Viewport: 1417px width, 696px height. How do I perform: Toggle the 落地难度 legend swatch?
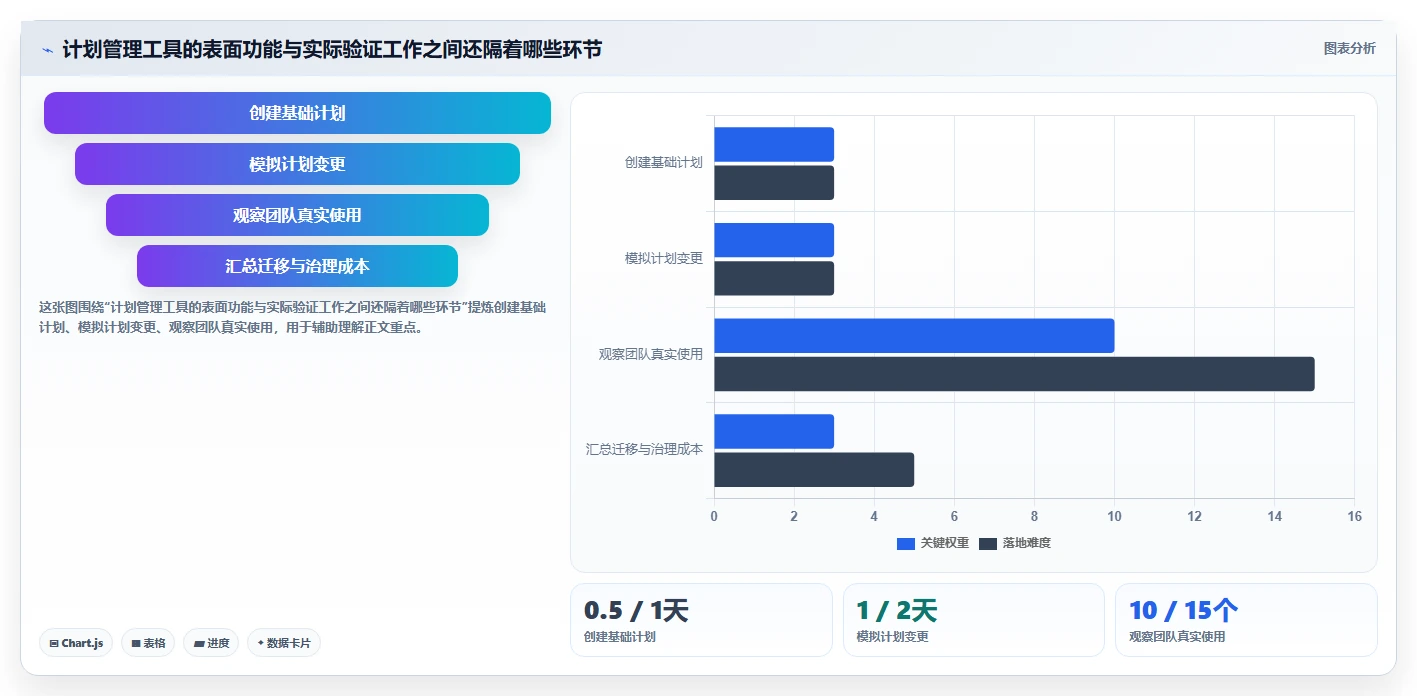click(988, 543)
